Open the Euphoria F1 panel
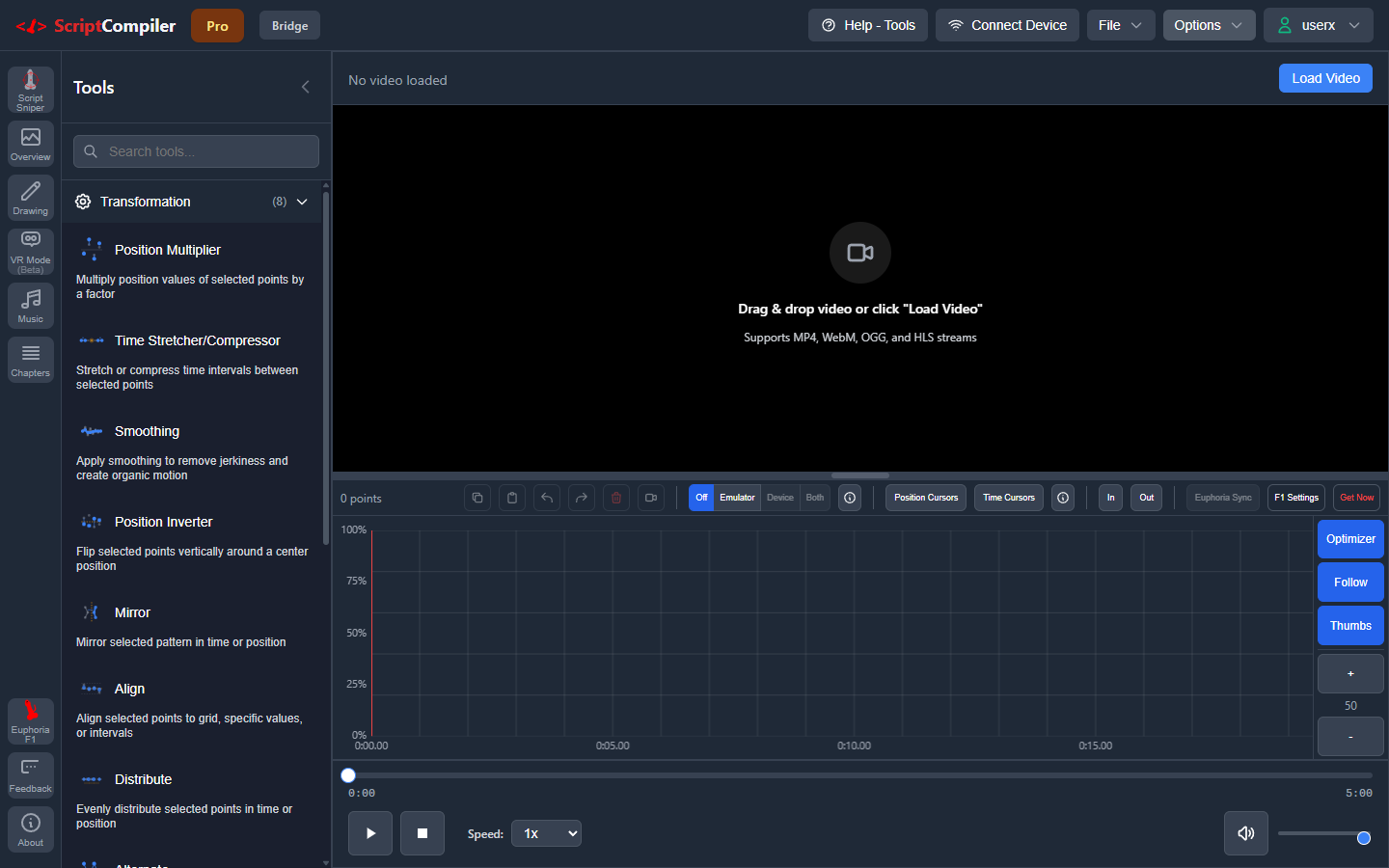 tap(31, 720)
